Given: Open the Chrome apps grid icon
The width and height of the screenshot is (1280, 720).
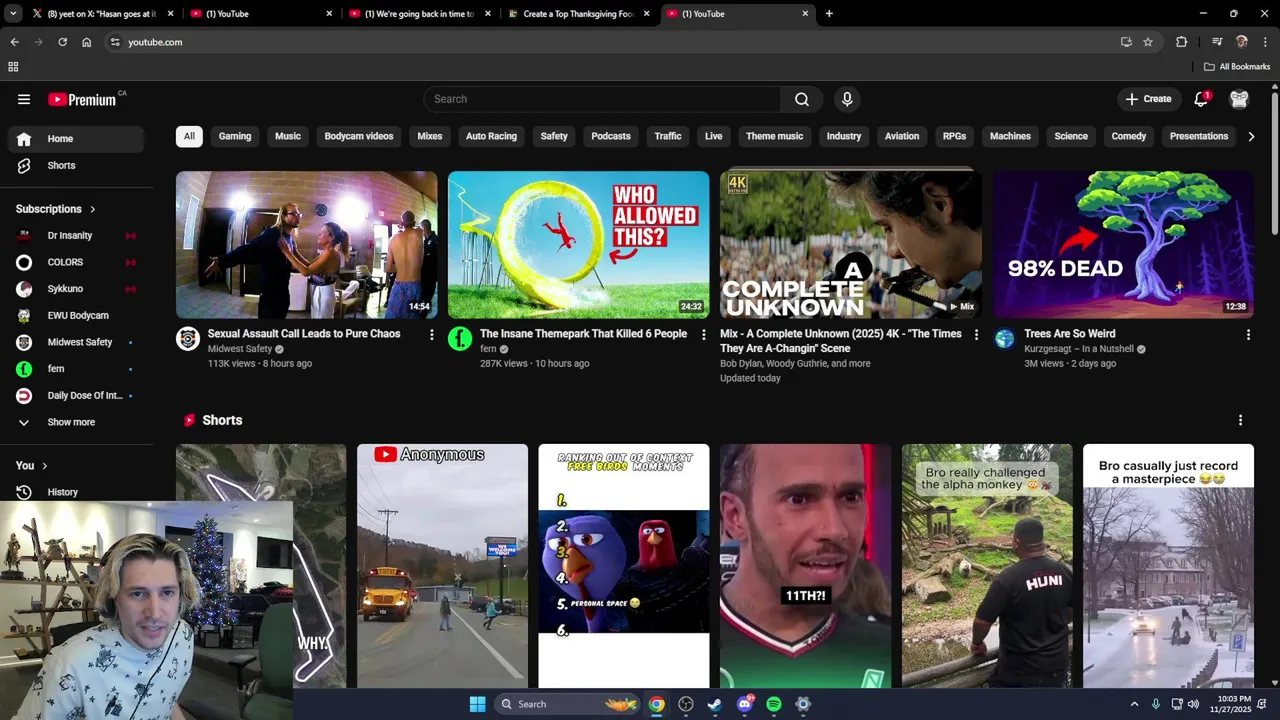Looking at the screenshot, I should tap(13, 67).
